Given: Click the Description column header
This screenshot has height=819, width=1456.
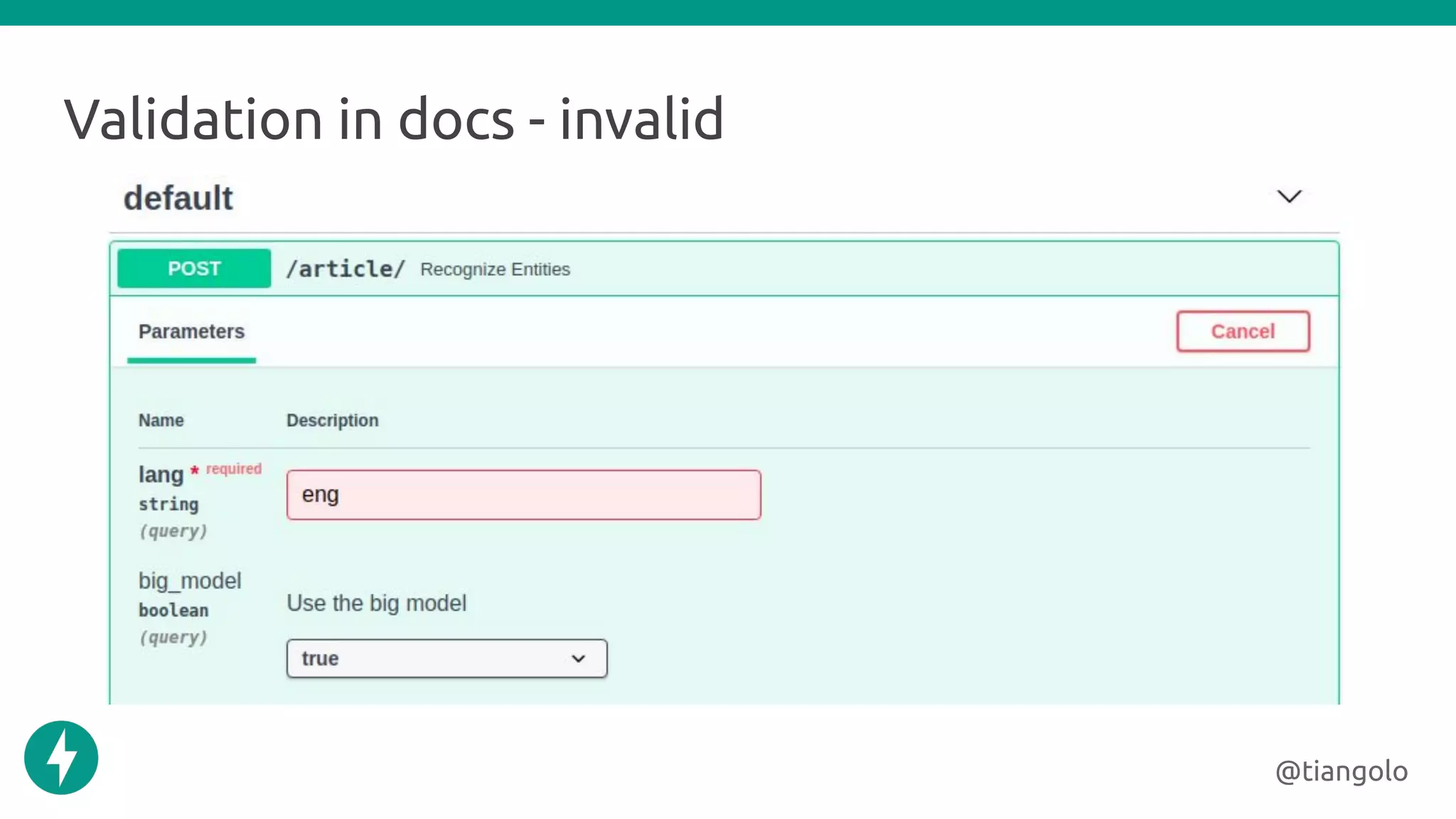Looking at the screenshot, I should click(x=332, y=420).
